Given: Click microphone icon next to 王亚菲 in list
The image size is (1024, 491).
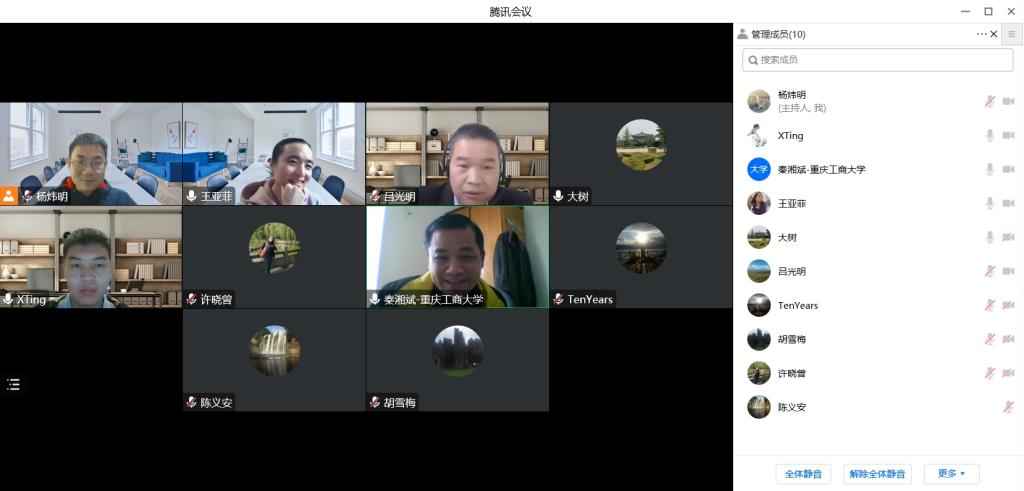Looking at the screenshot, I should coord(989,203).
